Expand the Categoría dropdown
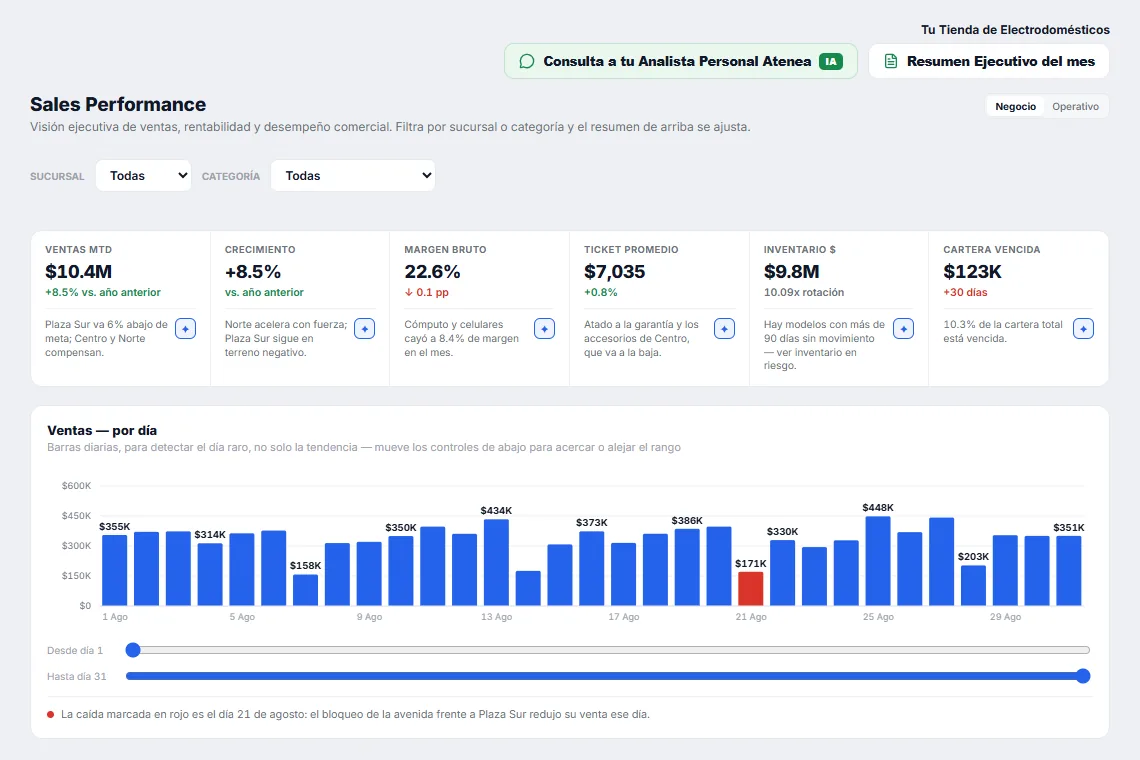This screenshot has height=760, width=1140. click(x=353, y=175)
